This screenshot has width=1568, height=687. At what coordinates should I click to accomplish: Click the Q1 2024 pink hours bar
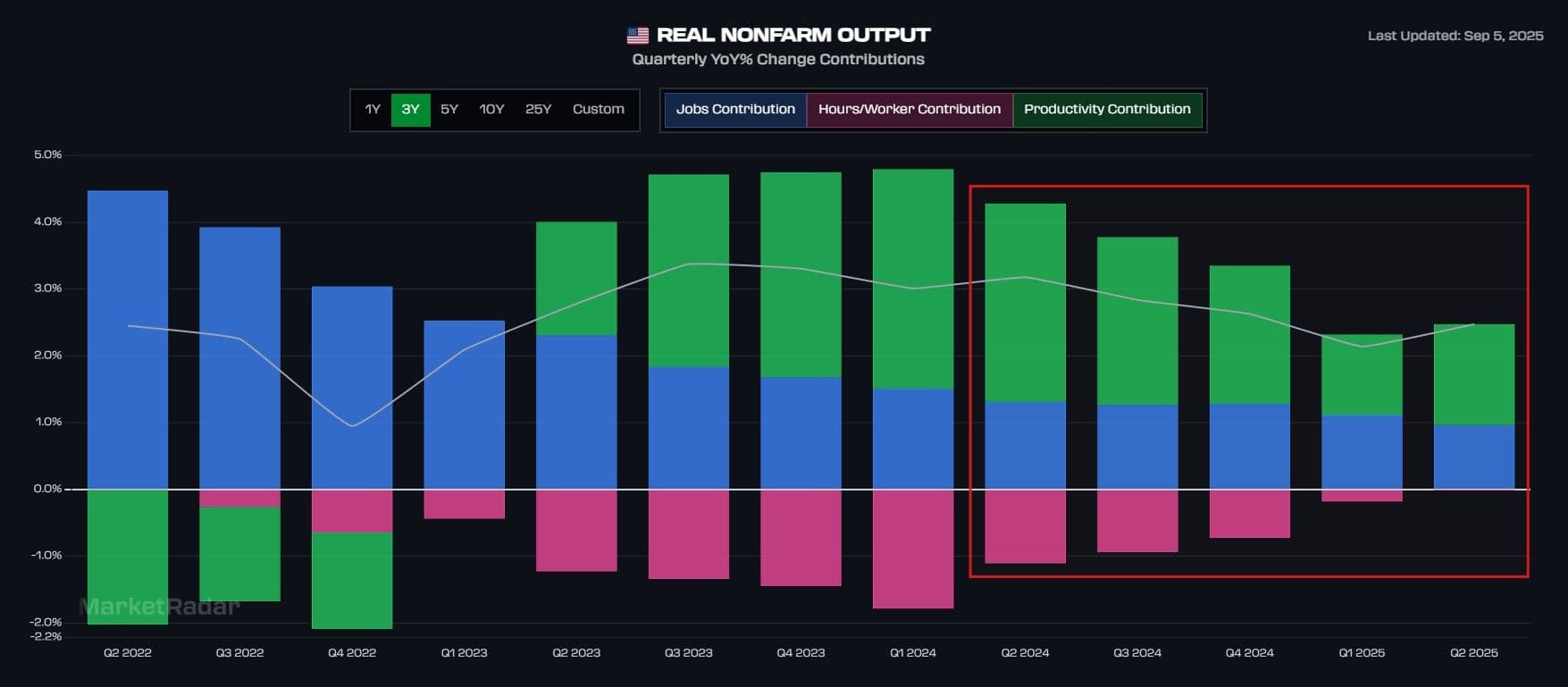click(912, 549)
